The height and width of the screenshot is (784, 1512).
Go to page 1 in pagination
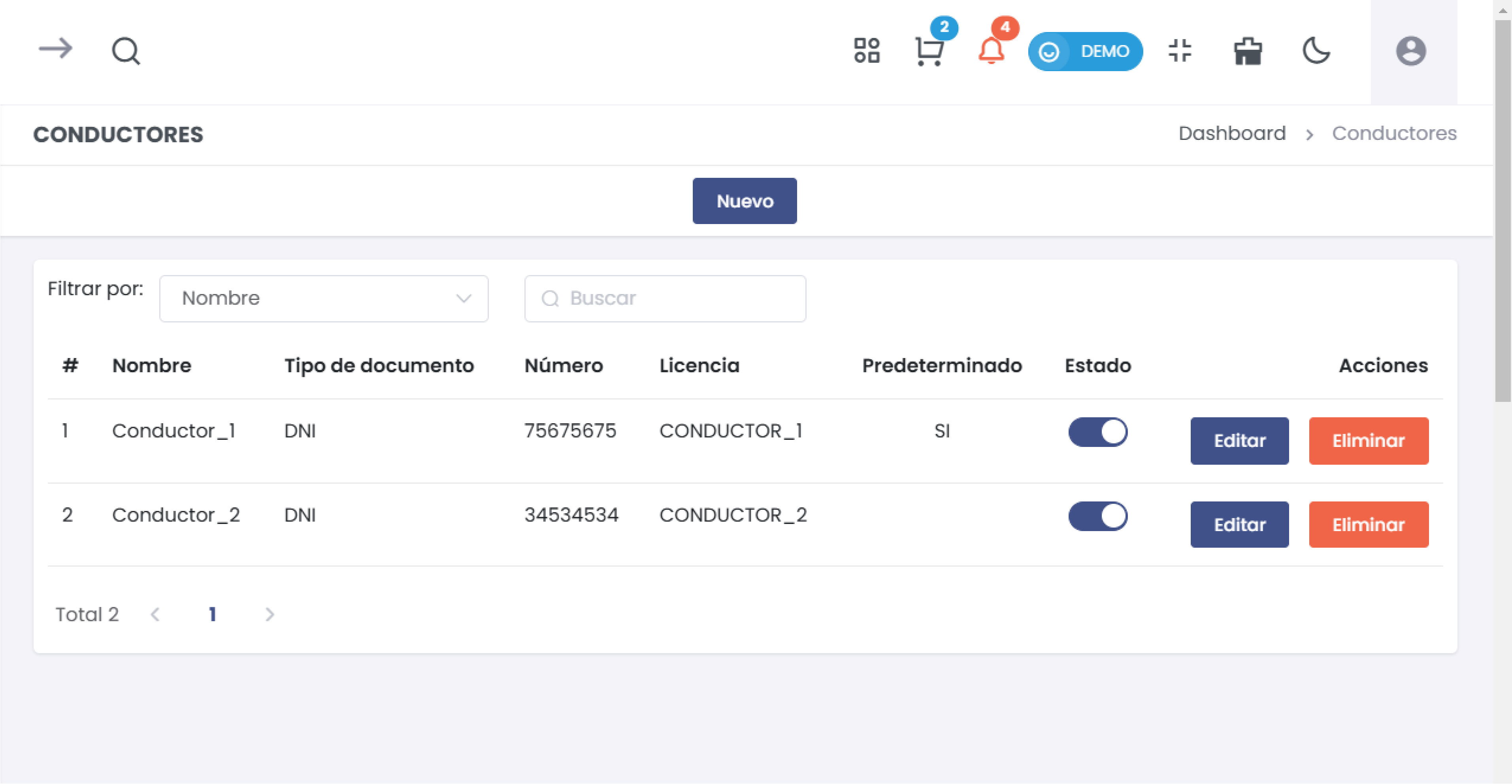click(213, 614)
